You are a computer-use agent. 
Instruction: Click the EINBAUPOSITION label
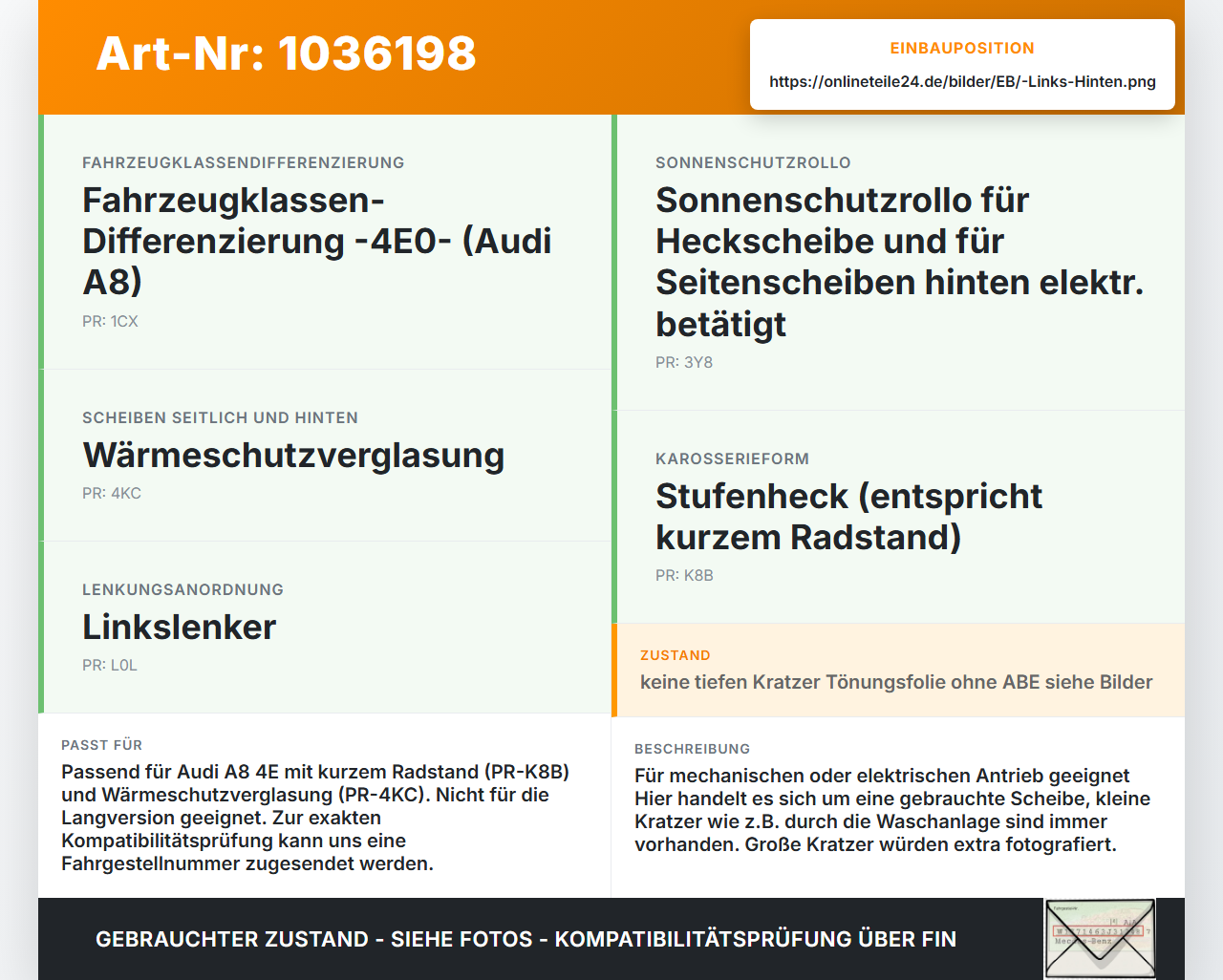point(962,48)
